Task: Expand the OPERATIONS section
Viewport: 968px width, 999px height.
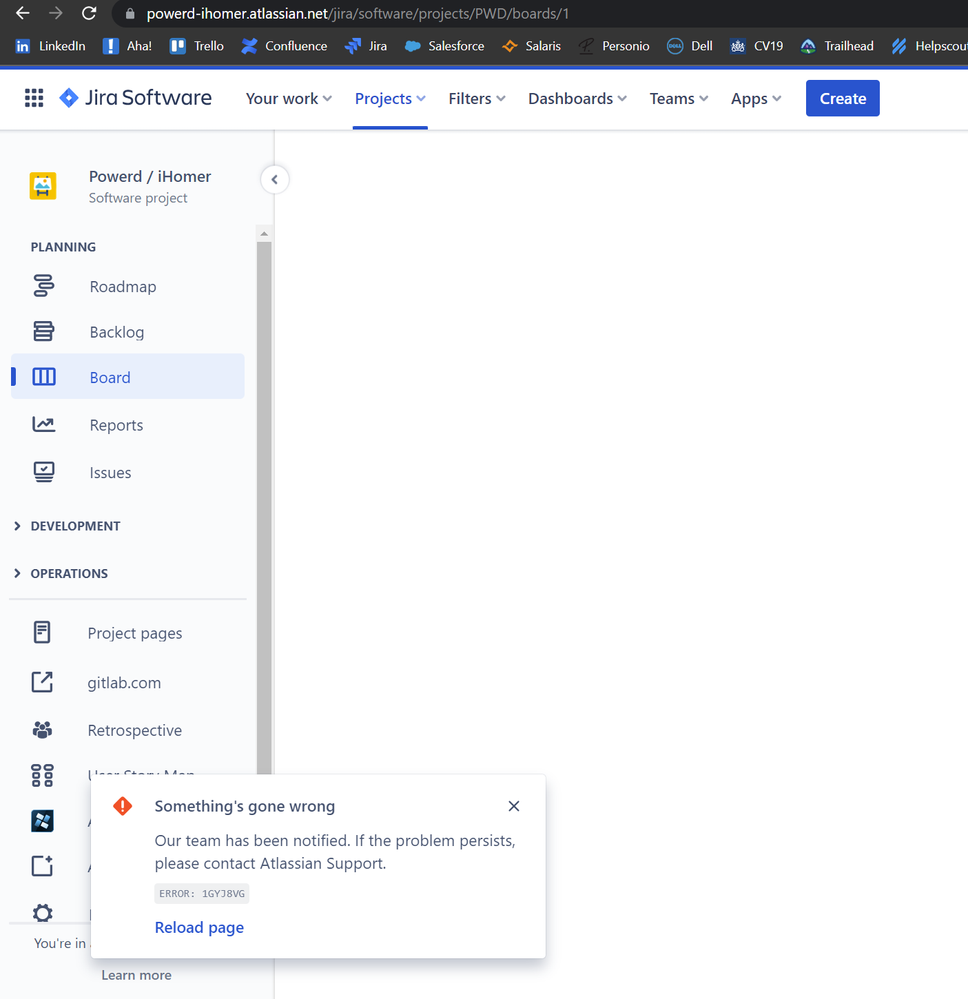Action: (x=61, y=573)
